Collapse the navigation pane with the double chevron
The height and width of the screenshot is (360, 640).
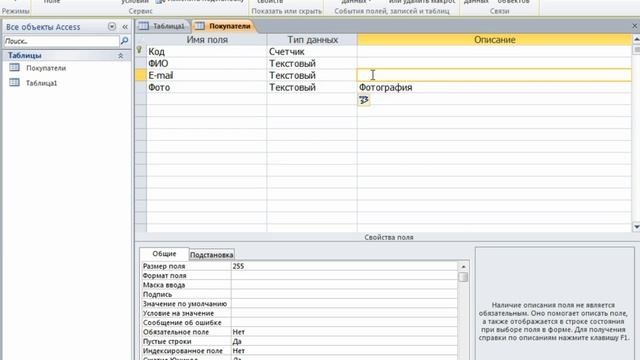pos(125,27)
